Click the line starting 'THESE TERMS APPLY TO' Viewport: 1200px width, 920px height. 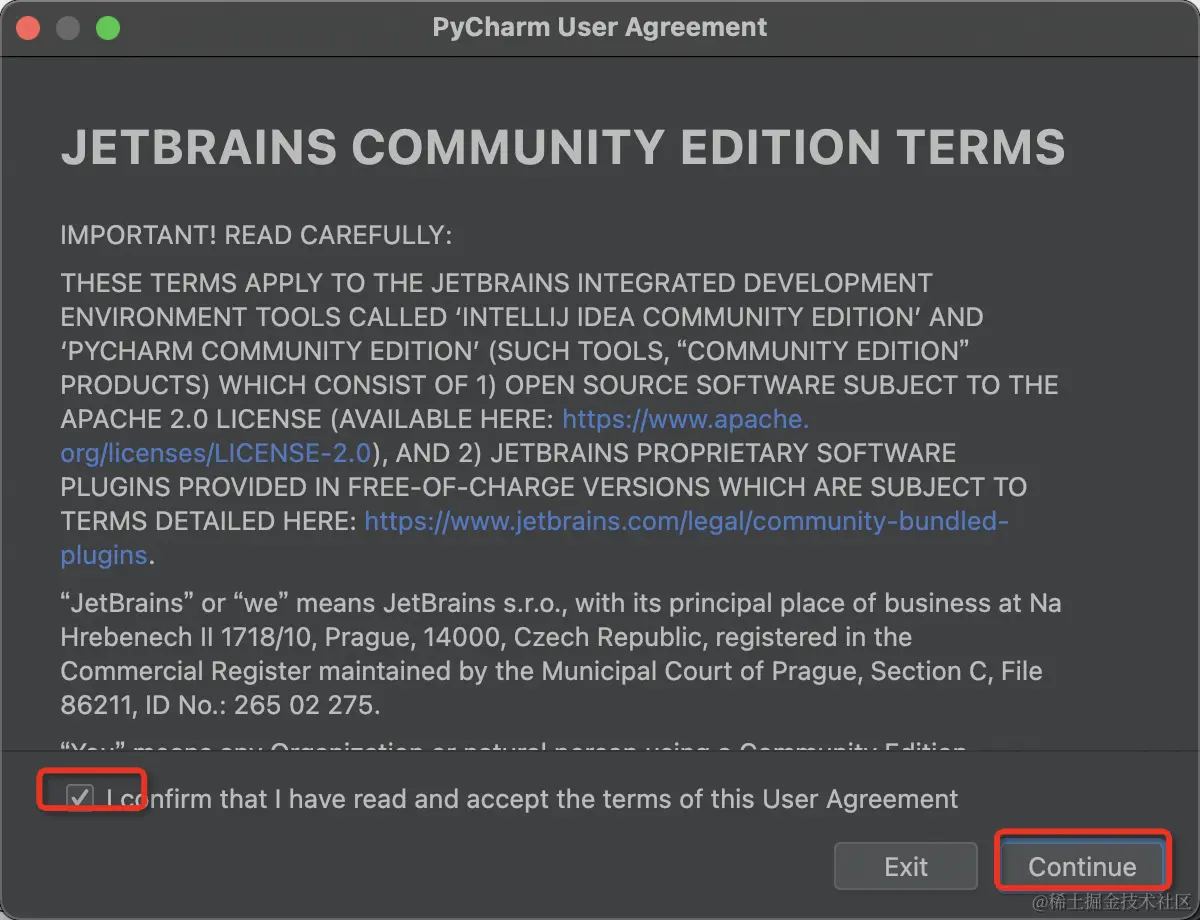(x=496, y=283)
